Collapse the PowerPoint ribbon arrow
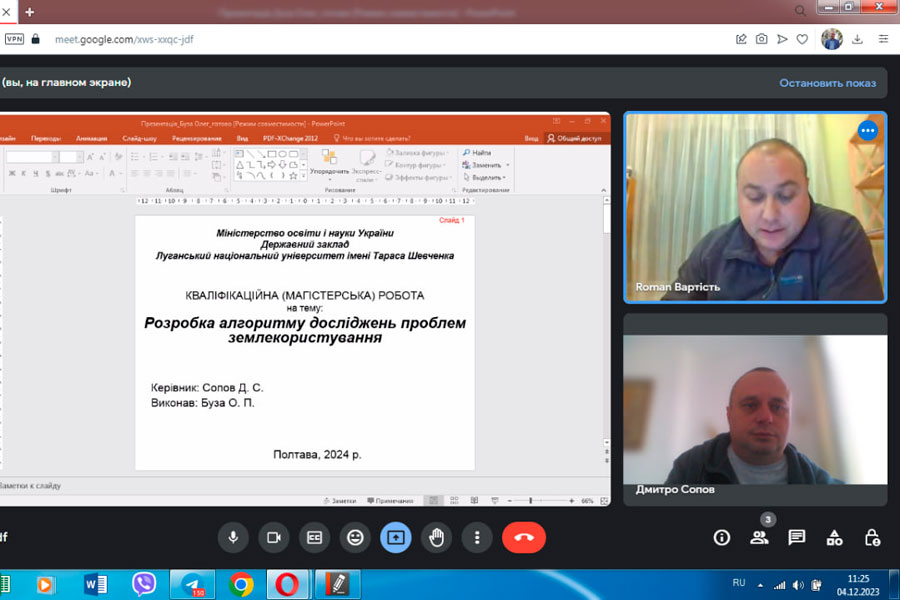Viewport: 900px width, 600px height. click(x=603, y=190)
